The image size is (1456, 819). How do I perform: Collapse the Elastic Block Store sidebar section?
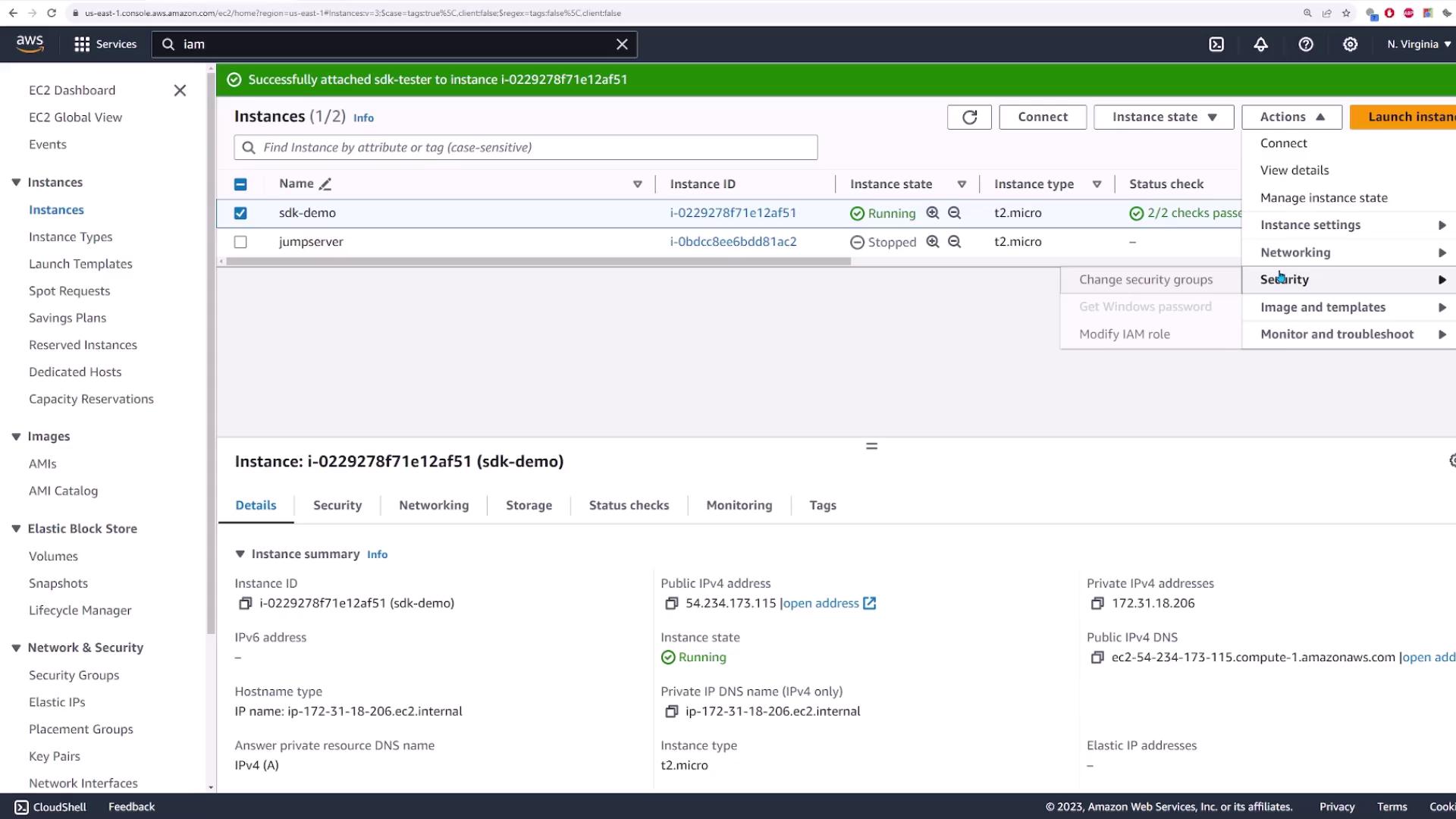pos(16,529)
